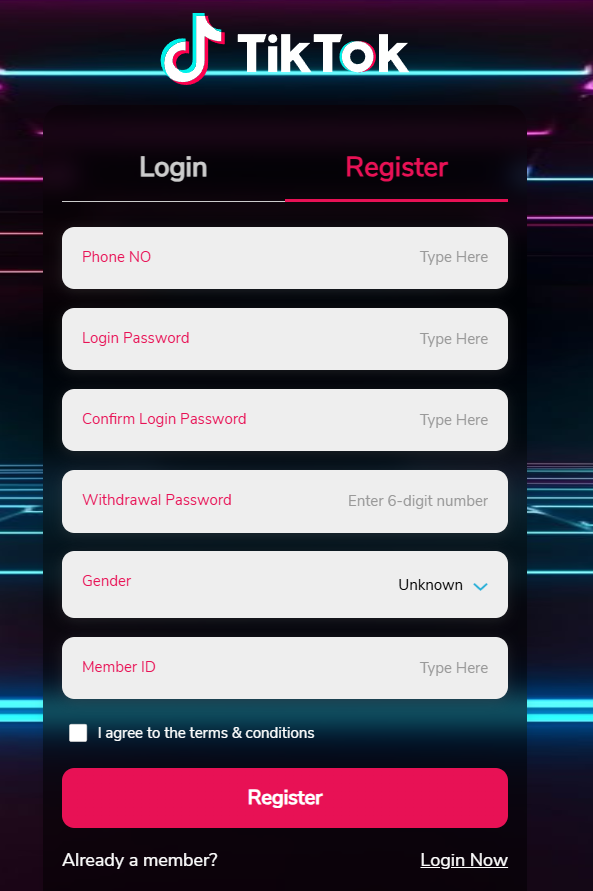
Task: Focus the Withdrawal Password 6-digit field
Action: click(285, 501)
